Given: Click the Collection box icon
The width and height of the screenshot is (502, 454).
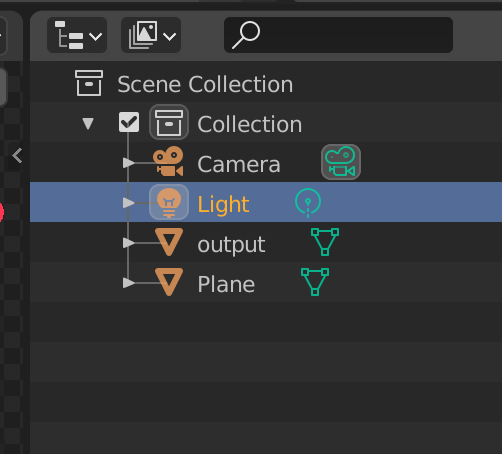Looking at the screenshot, I should click(x=169, y=122).
